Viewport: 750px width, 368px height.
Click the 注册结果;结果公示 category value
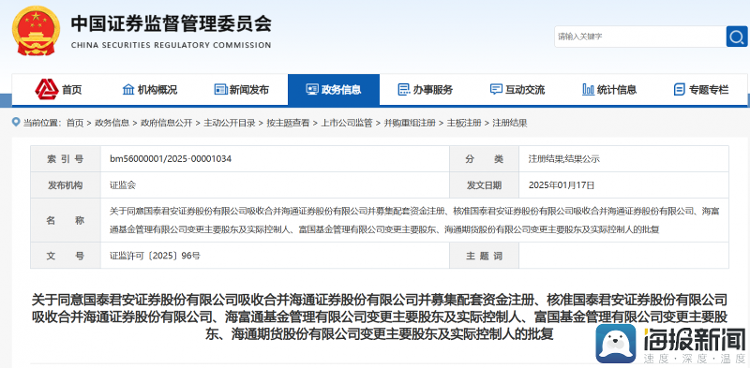pyautogui.click(x=564, y=159)
